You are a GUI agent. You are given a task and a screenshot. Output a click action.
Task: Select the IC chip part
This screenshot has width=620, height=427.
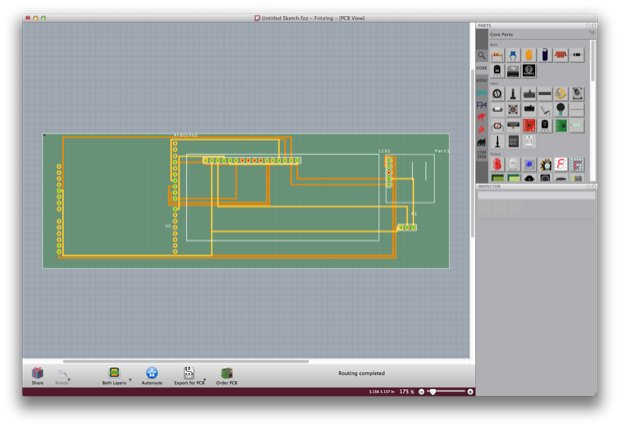pos(513,71)
